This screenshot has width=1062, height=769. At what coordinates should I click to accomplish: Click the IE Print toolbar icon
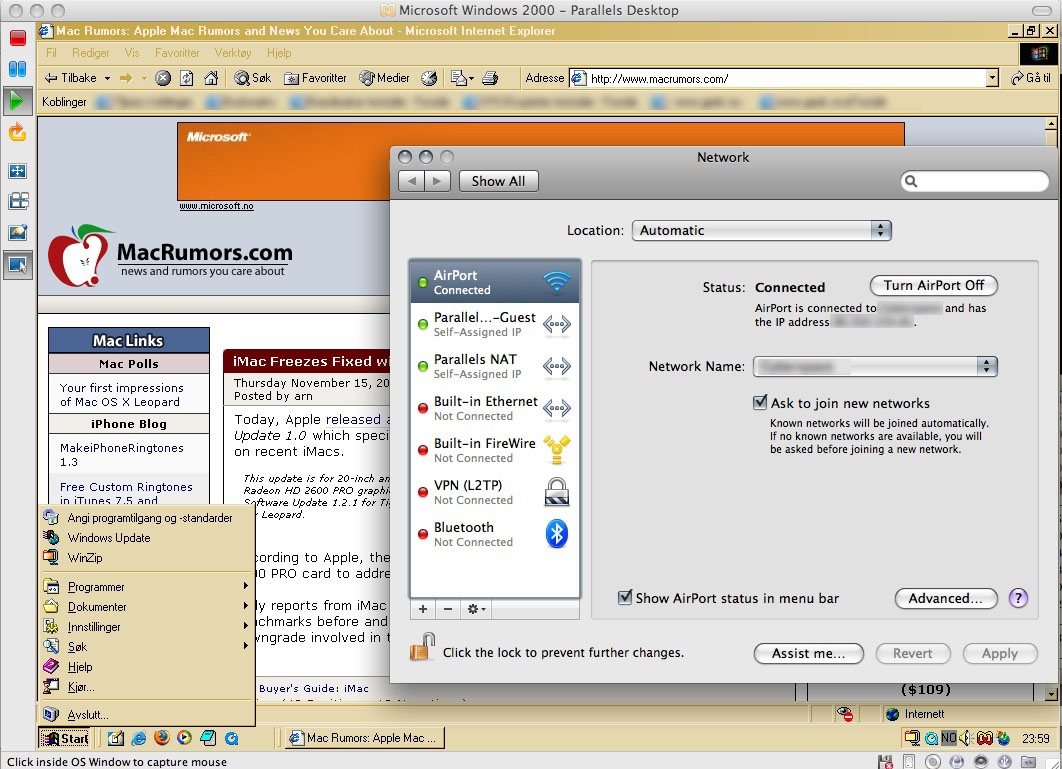click(490, 78)
